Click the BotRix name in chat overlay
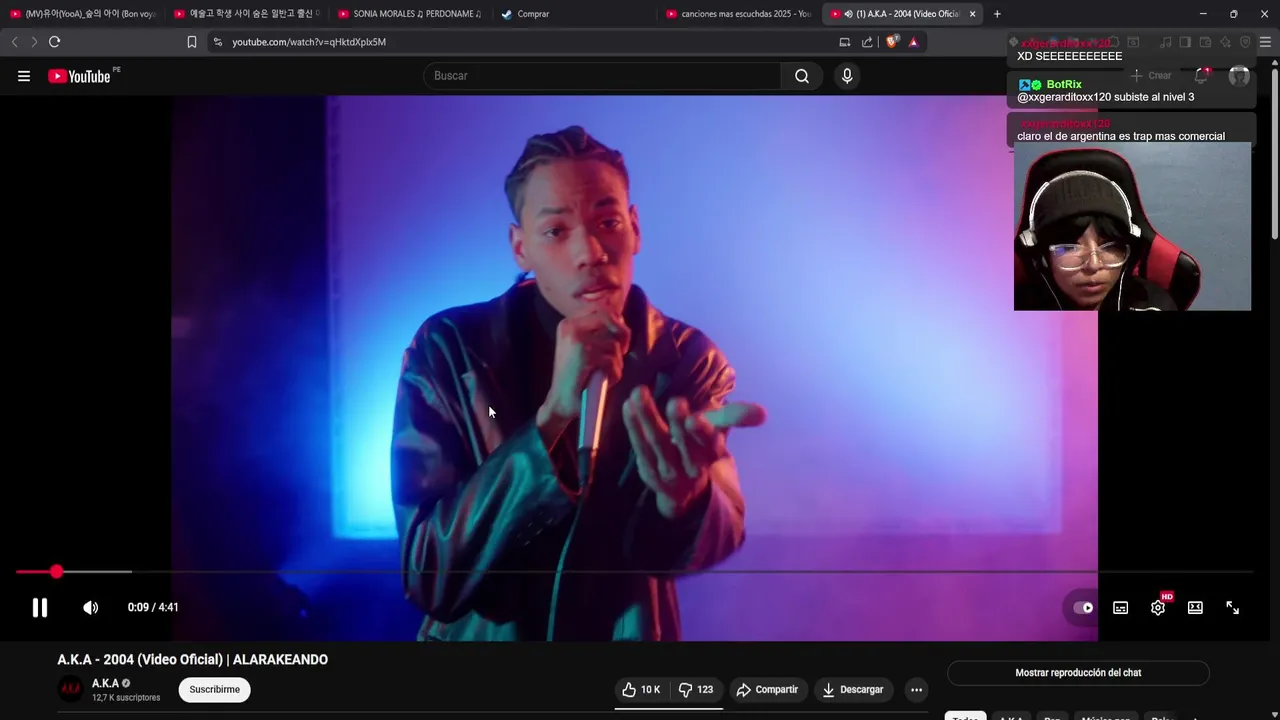This screenshot has height=720, width=1280. click(1064, 85)
